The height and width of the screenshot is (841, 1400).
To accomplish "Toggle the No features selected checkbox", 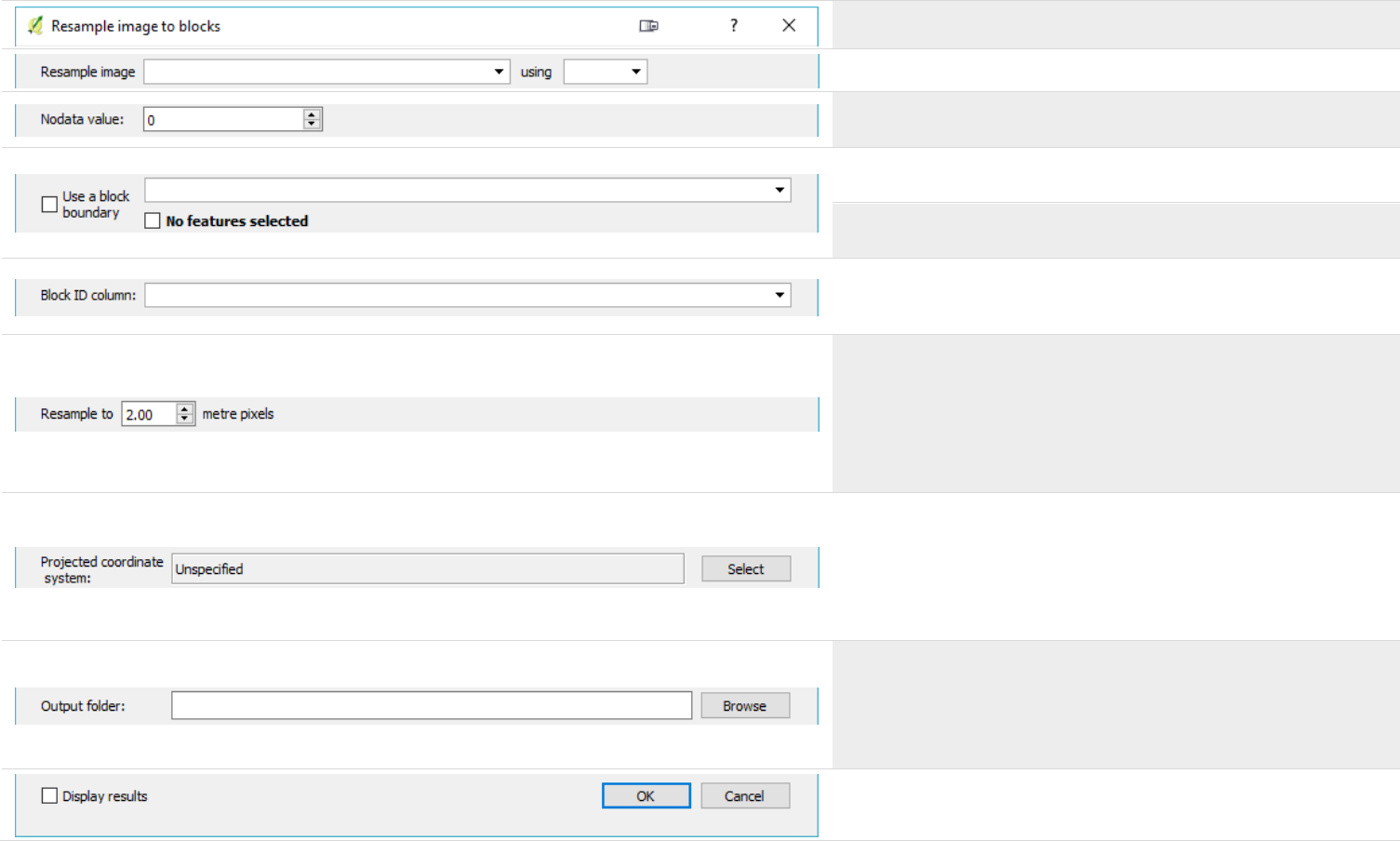I will coord(153,221).
